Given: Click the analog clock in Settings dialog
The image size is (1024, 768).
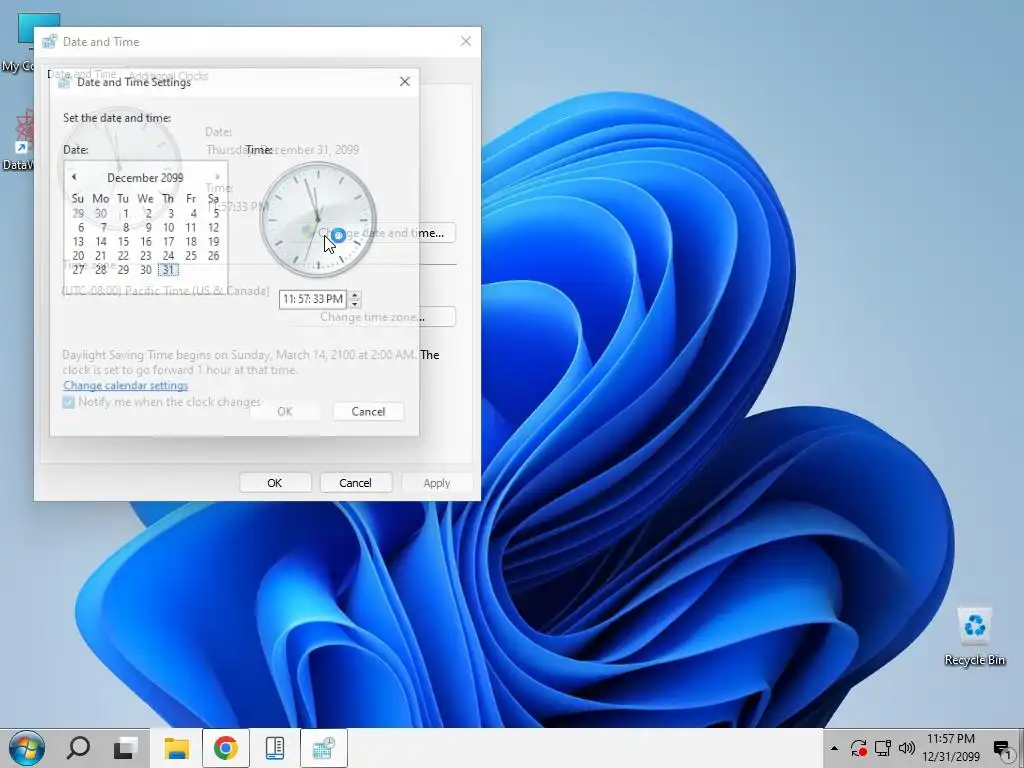Looking at the screenshot, I should 318,219.
